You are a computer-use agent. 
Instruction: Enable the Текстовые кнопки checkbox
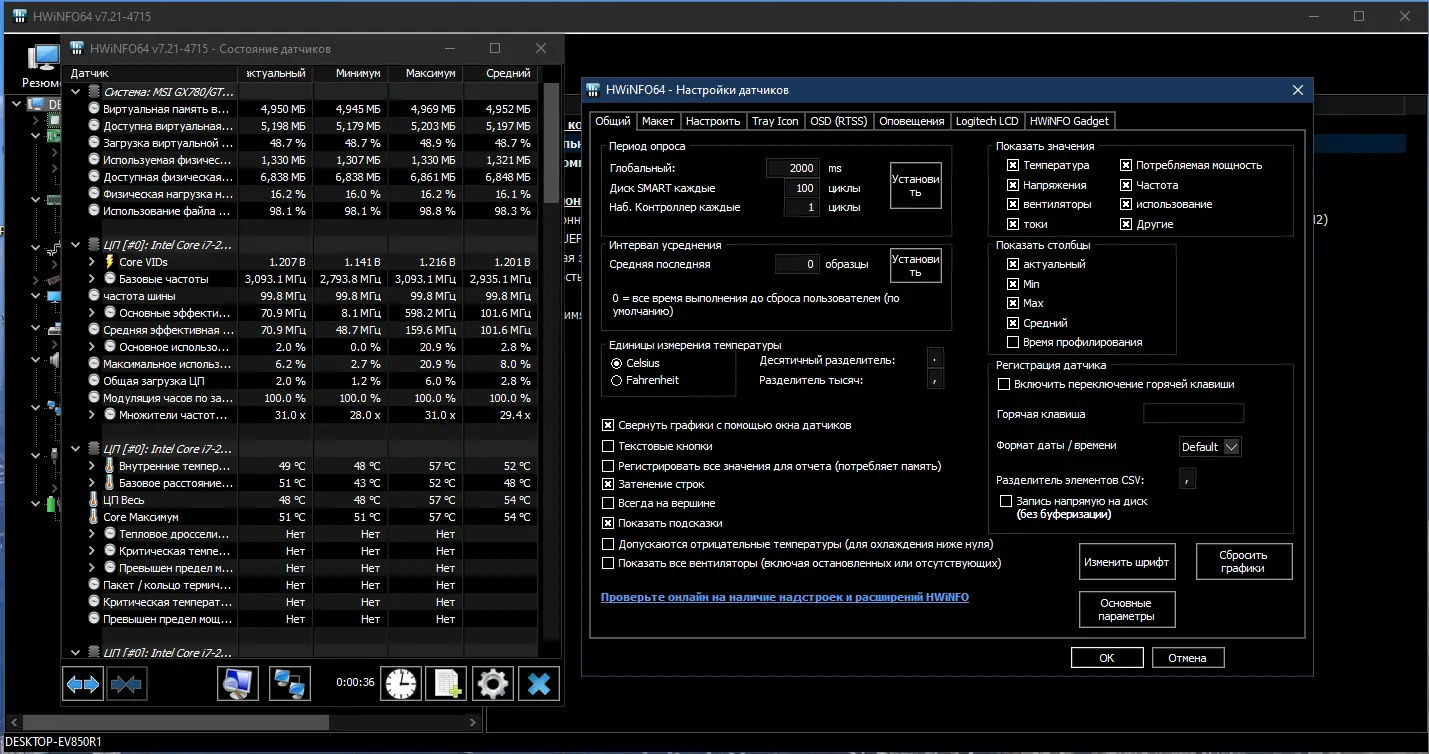[608, 446]
